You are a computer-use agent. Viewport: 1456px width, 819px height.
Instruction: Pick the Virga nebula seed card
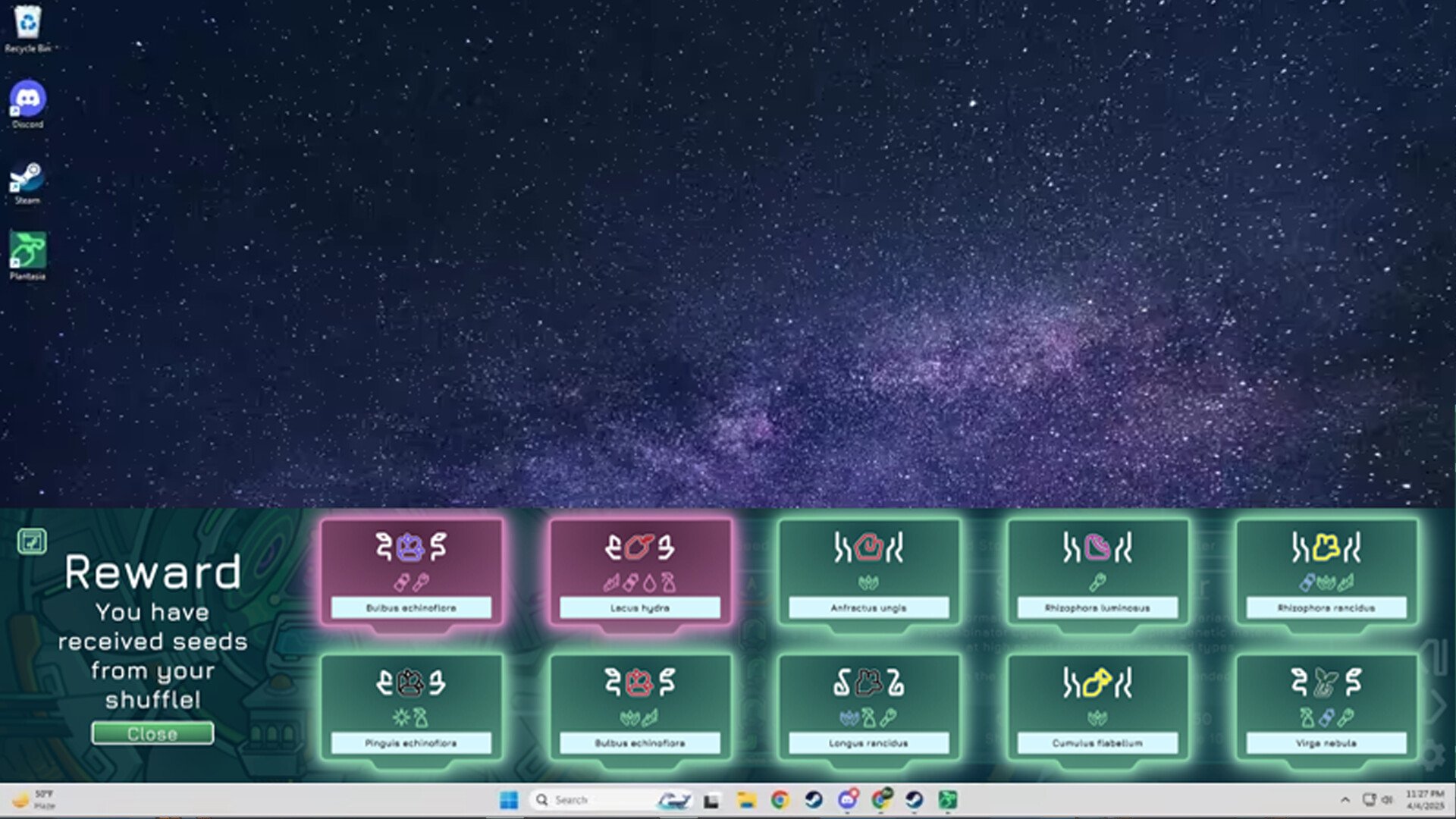point(1326,708)
